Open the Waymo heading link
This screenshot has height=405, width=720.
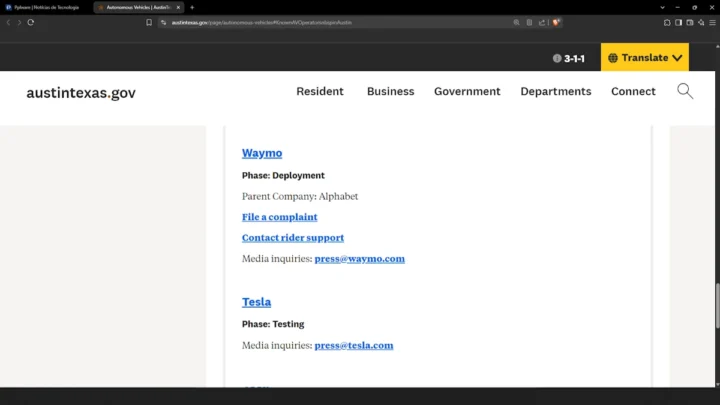click(x=262, y=153)
